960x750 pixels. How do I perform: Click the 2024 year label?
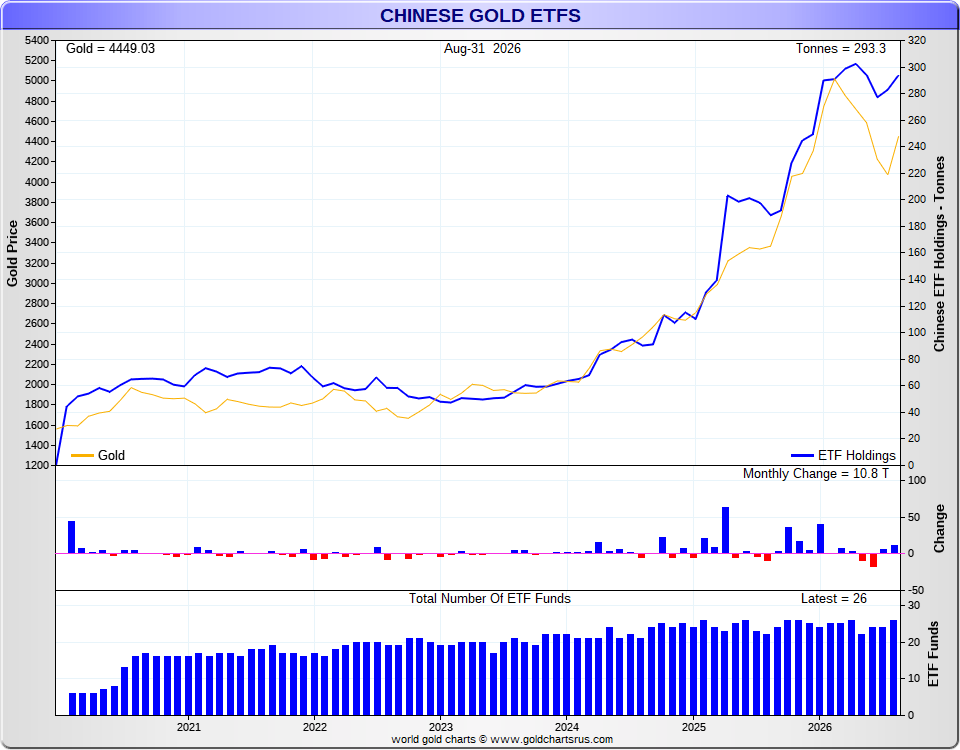pyautogui.click(x=567, y=727)
